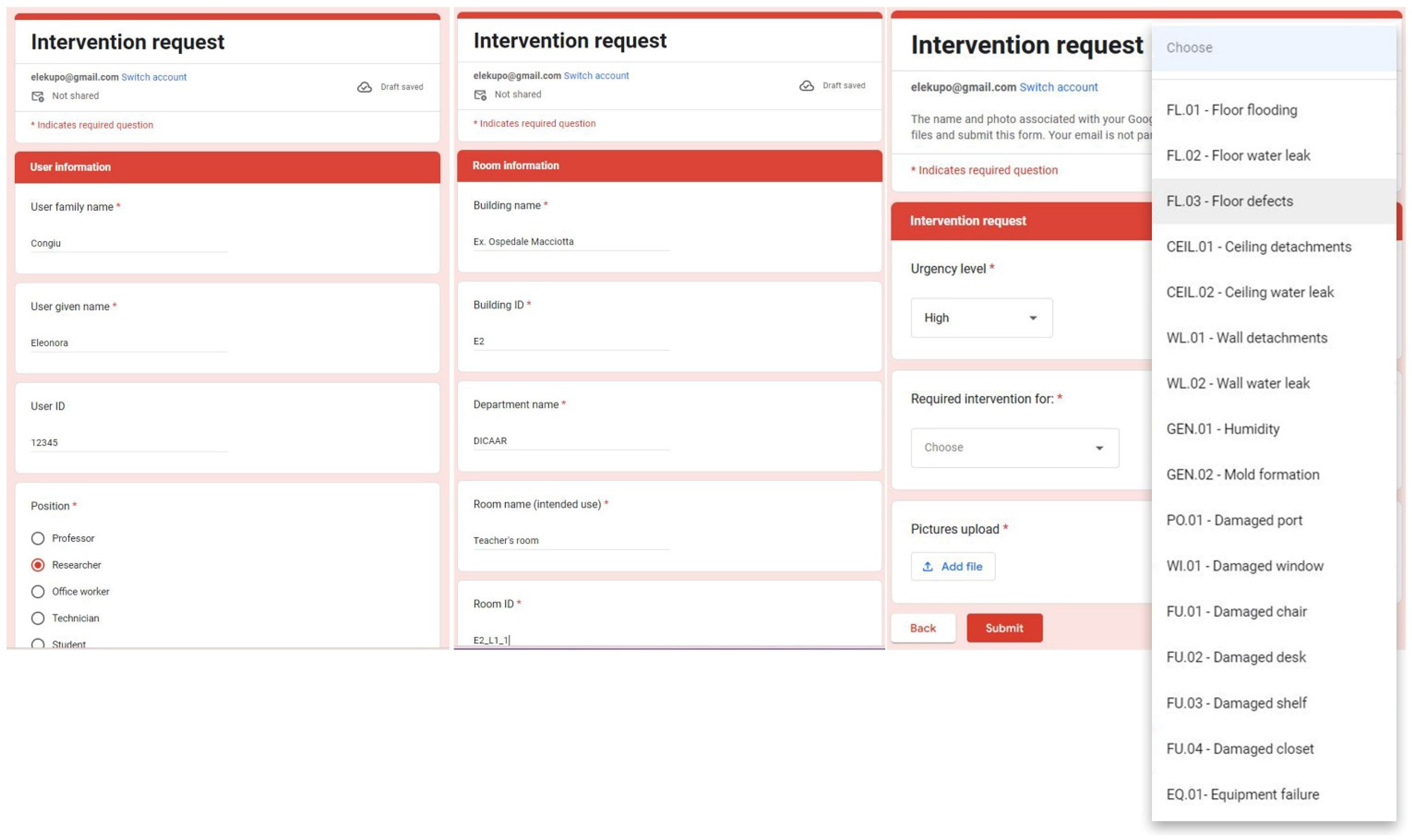Open the Urgency level High dropdown
1412x840 pixels.
981,318
